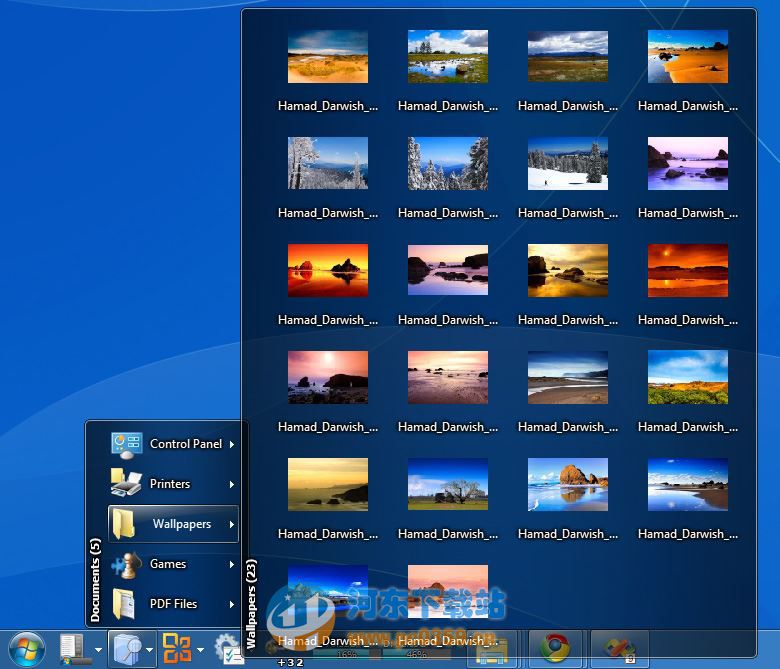This screenshot has height=669, width=780.
Task: Click the vertical Wallpapers (23) title
Action: 251,604
